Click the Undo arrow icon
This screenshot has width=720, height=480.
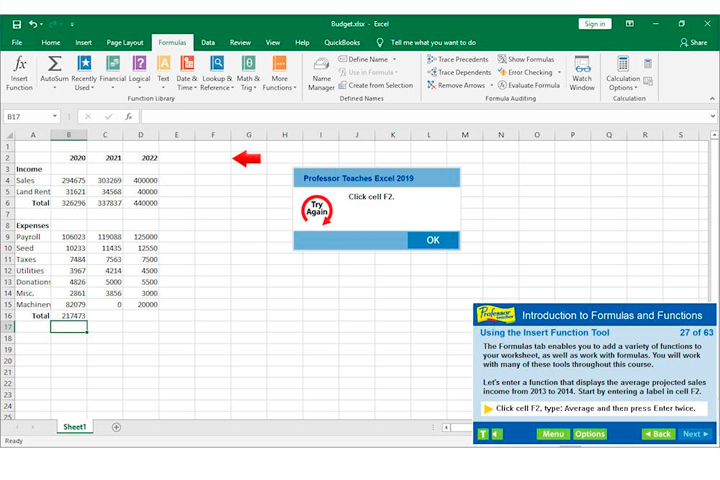coord(33,24)
